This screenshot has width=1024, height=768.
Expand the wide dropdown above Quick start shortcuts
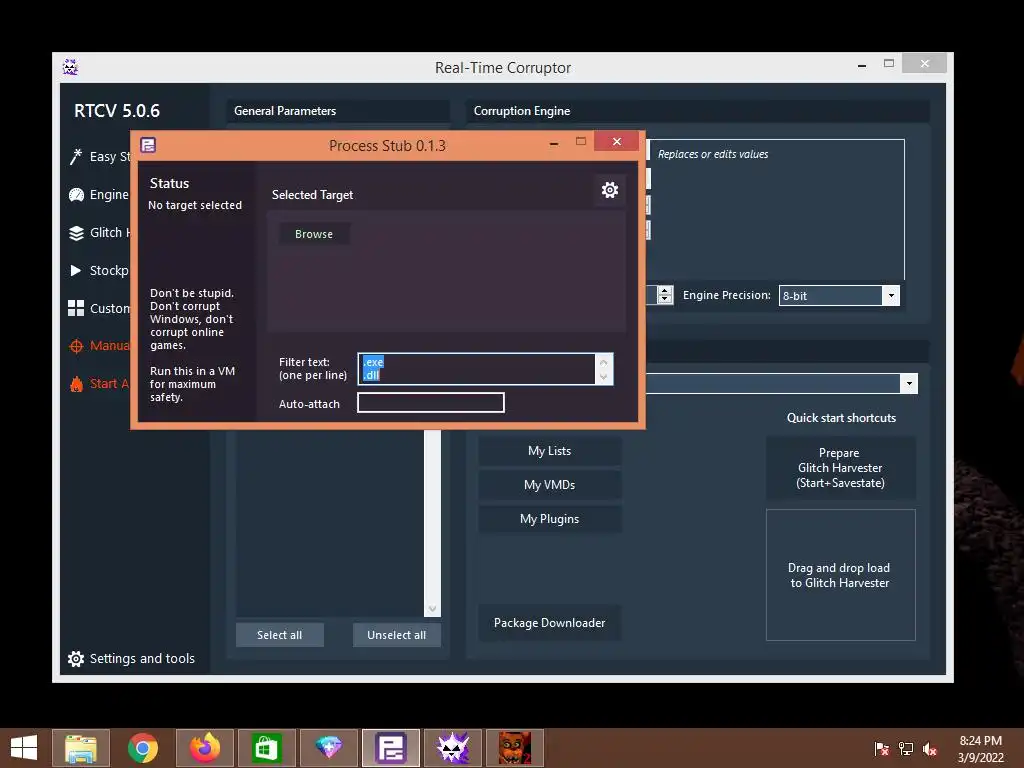(x=909, y=383)
